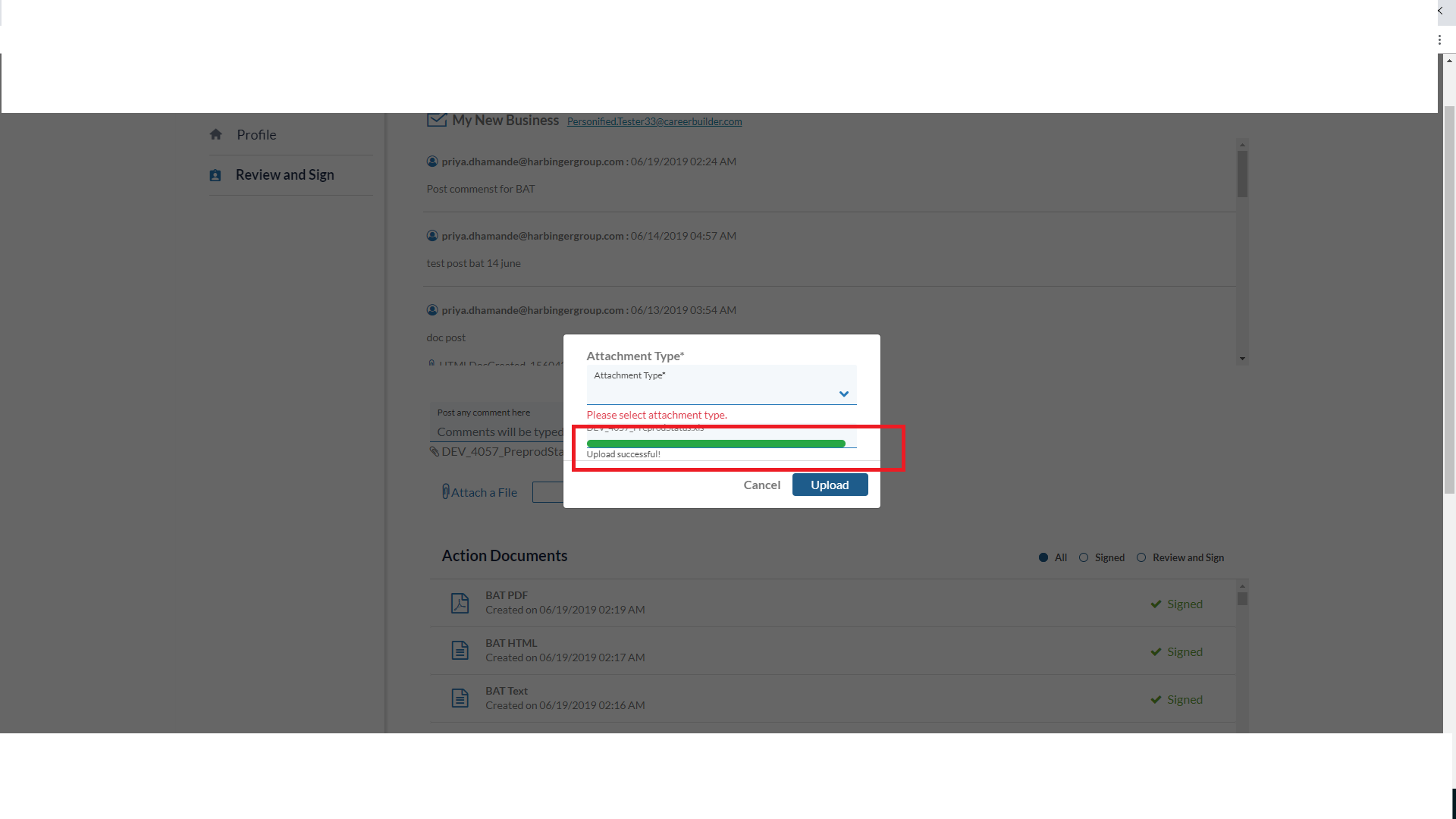Click the Profile home icon
This screenshot has height=819, width=1456.
point(216,134)
